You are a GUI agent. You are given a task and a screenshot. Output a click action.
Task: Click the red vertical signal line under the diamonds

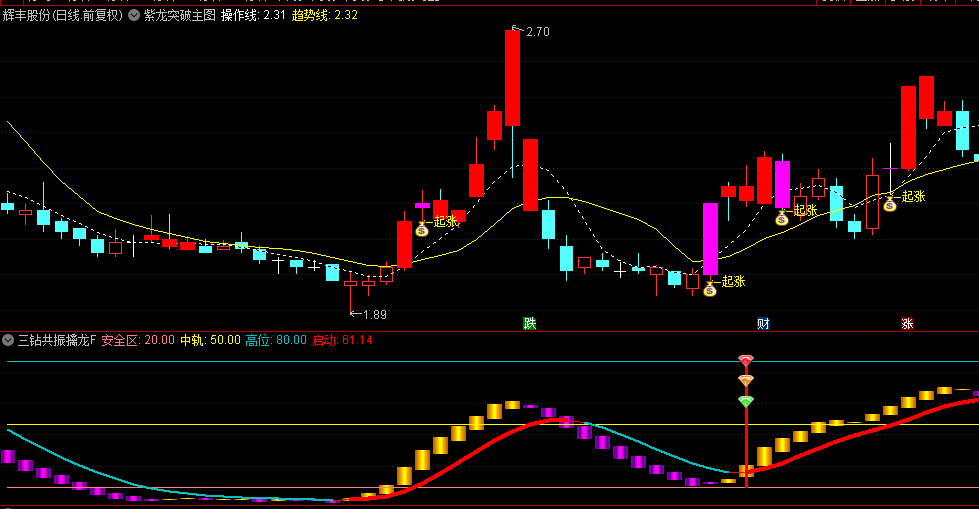pyautogui.click(x=746, y=447)
